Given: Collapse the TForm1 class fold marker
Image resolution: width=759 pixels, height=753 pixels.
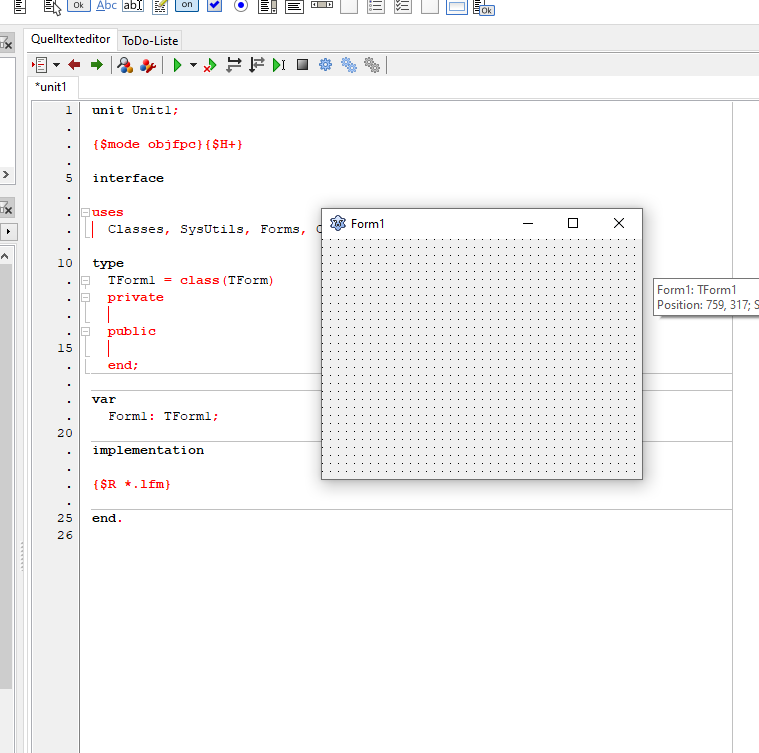Looking at the screenshot, I should coord(86,280).
